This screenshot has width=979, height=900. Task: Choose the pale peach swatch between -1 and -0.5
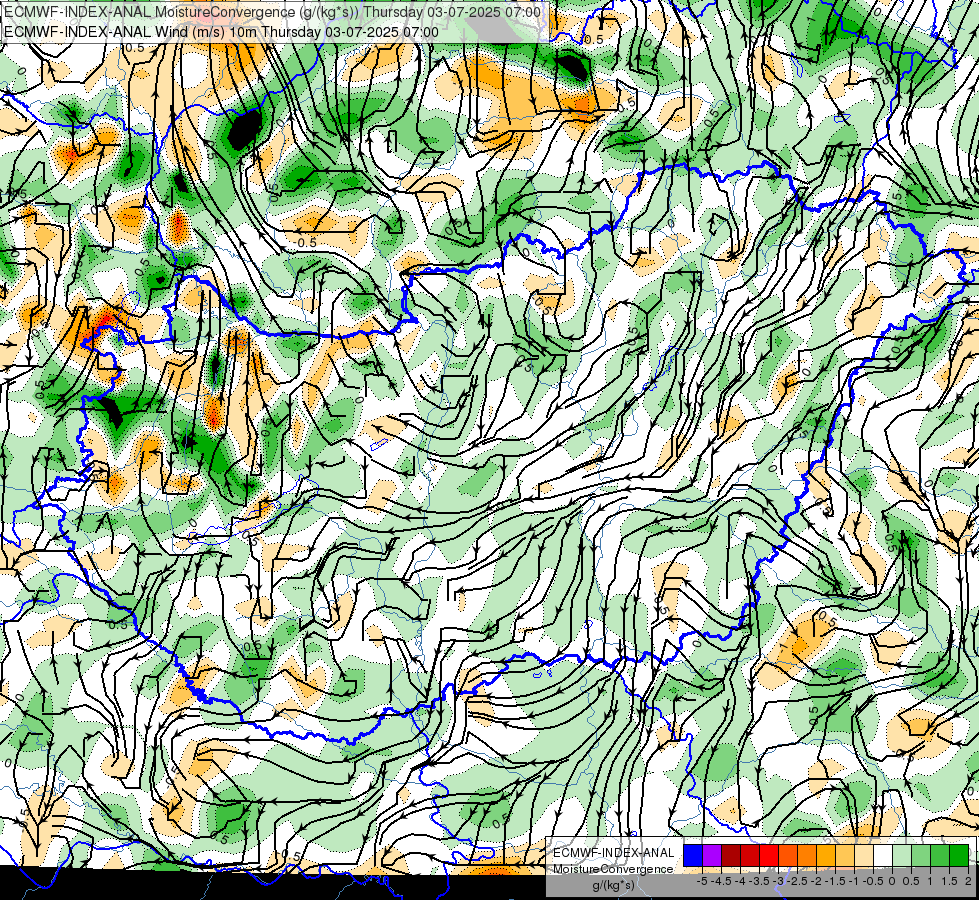pos(865,856)
